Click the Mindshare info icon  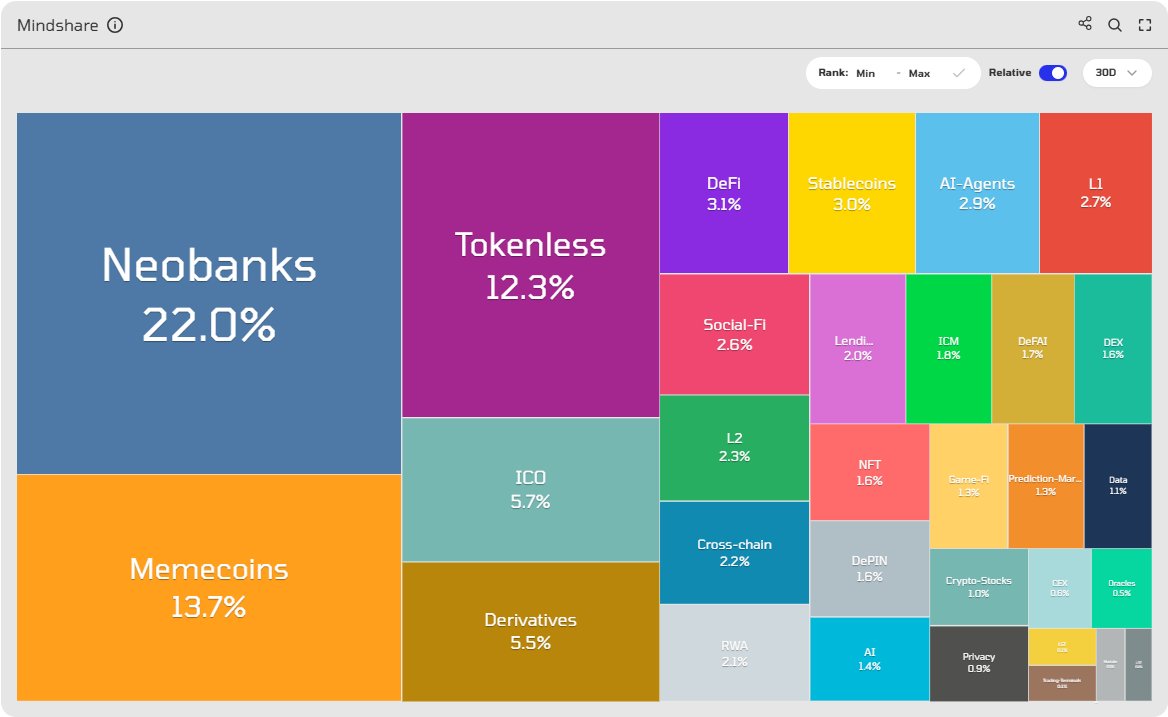(x=115, y=25)
